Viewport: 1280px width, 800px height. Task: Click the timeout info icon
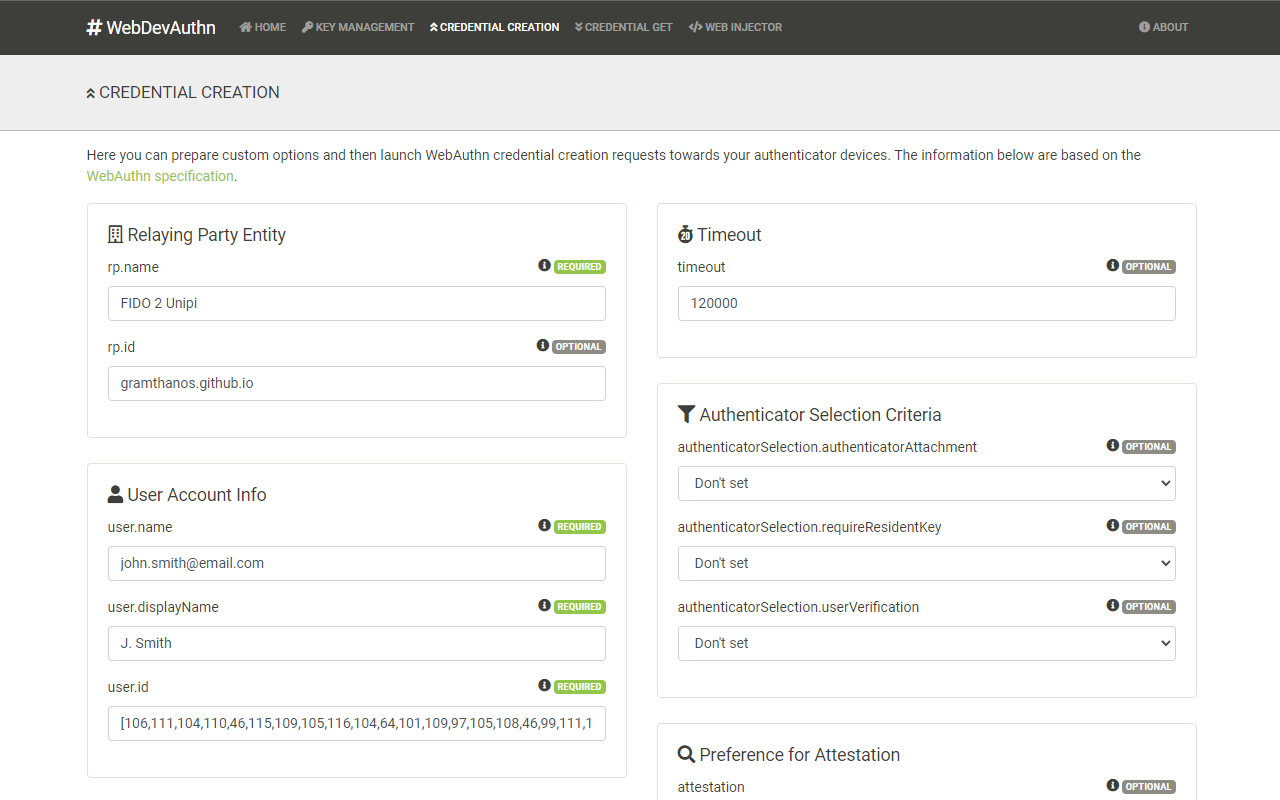point(1112,266)
